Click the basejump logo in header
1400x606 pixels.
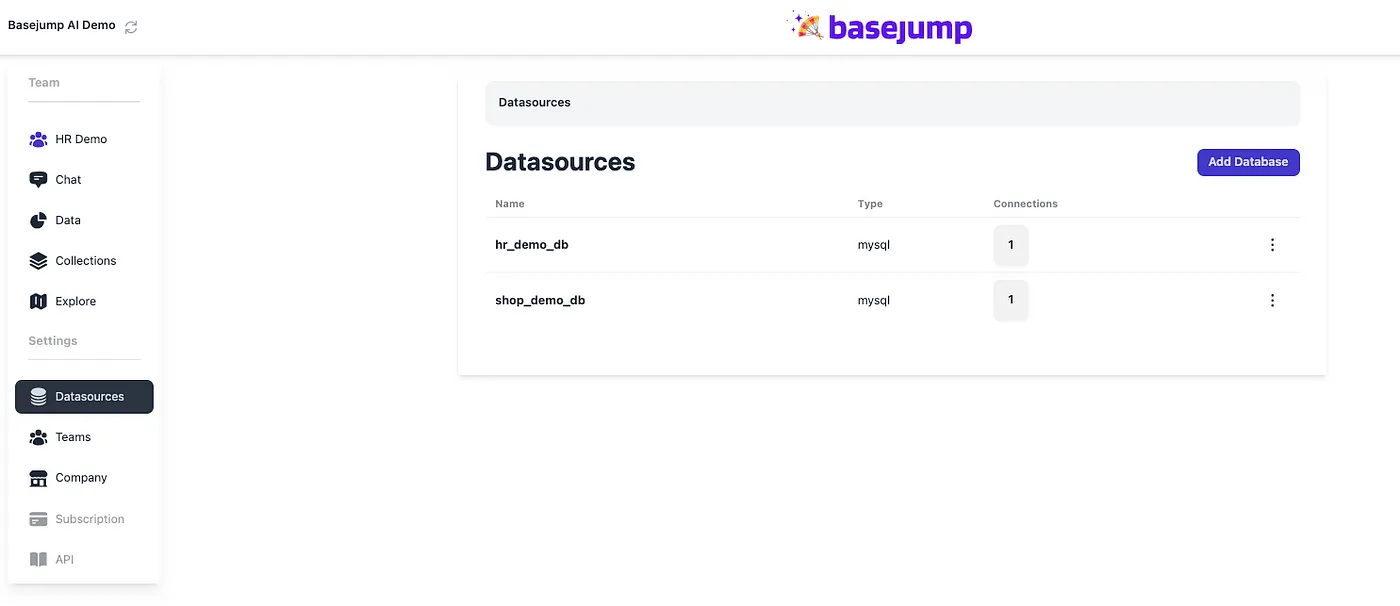click(x=880, y=27)
